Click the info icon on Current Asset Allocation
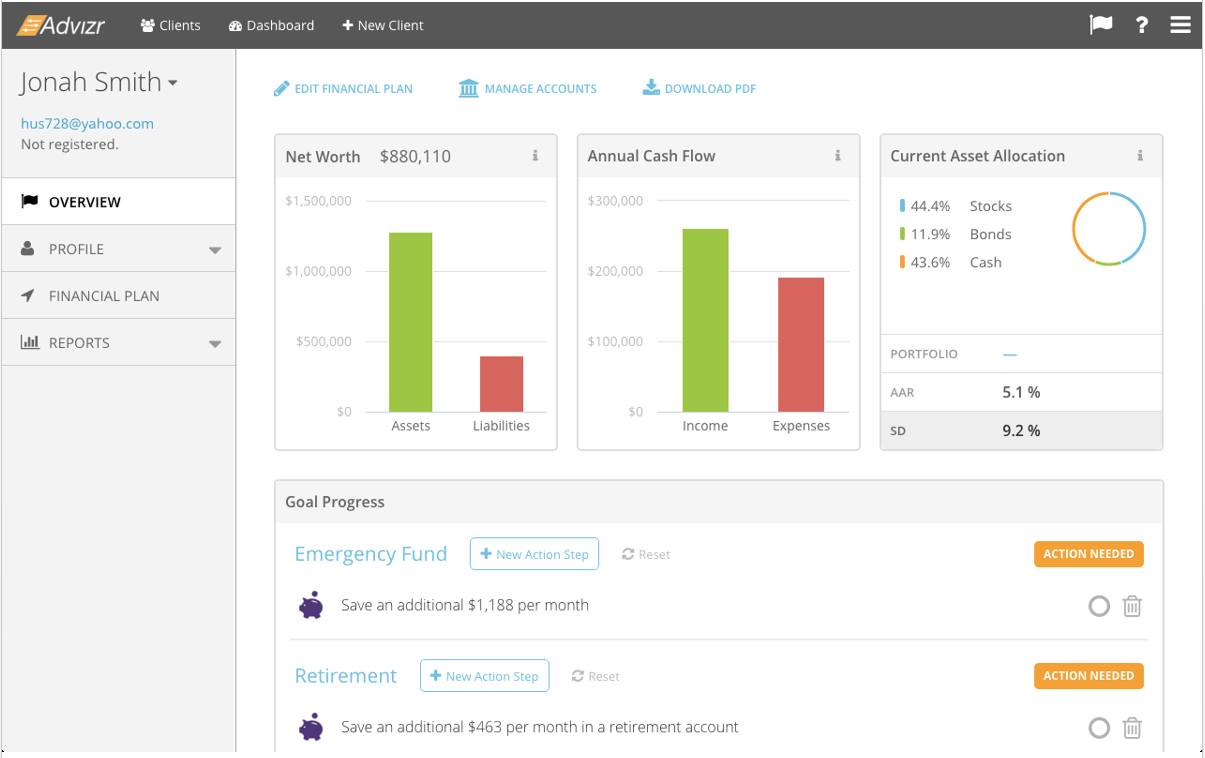The image size is (1205, 758). point(1140,156)
